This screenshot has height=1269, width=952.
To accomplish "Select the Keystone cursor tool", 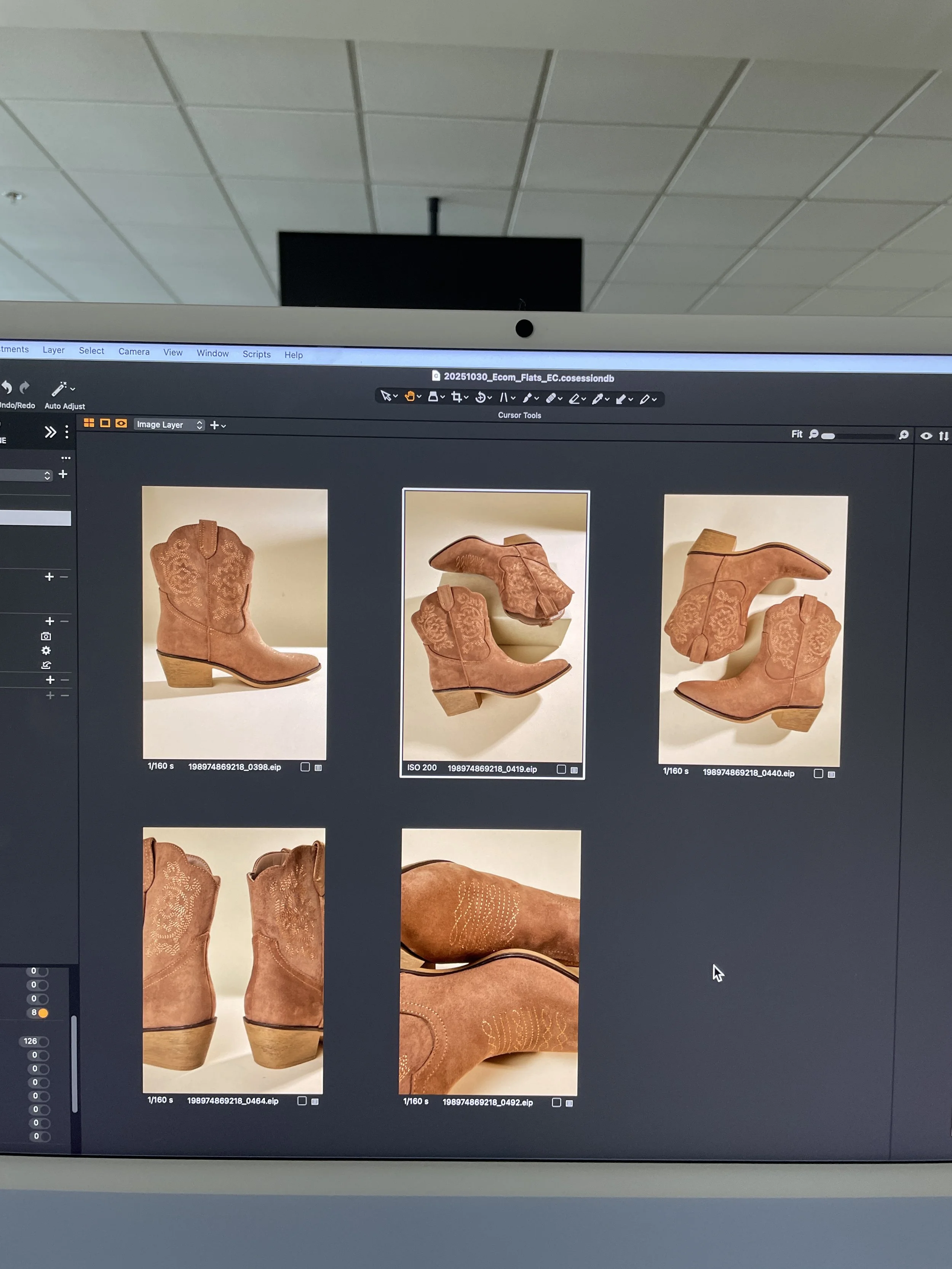I will coord(504,397).
